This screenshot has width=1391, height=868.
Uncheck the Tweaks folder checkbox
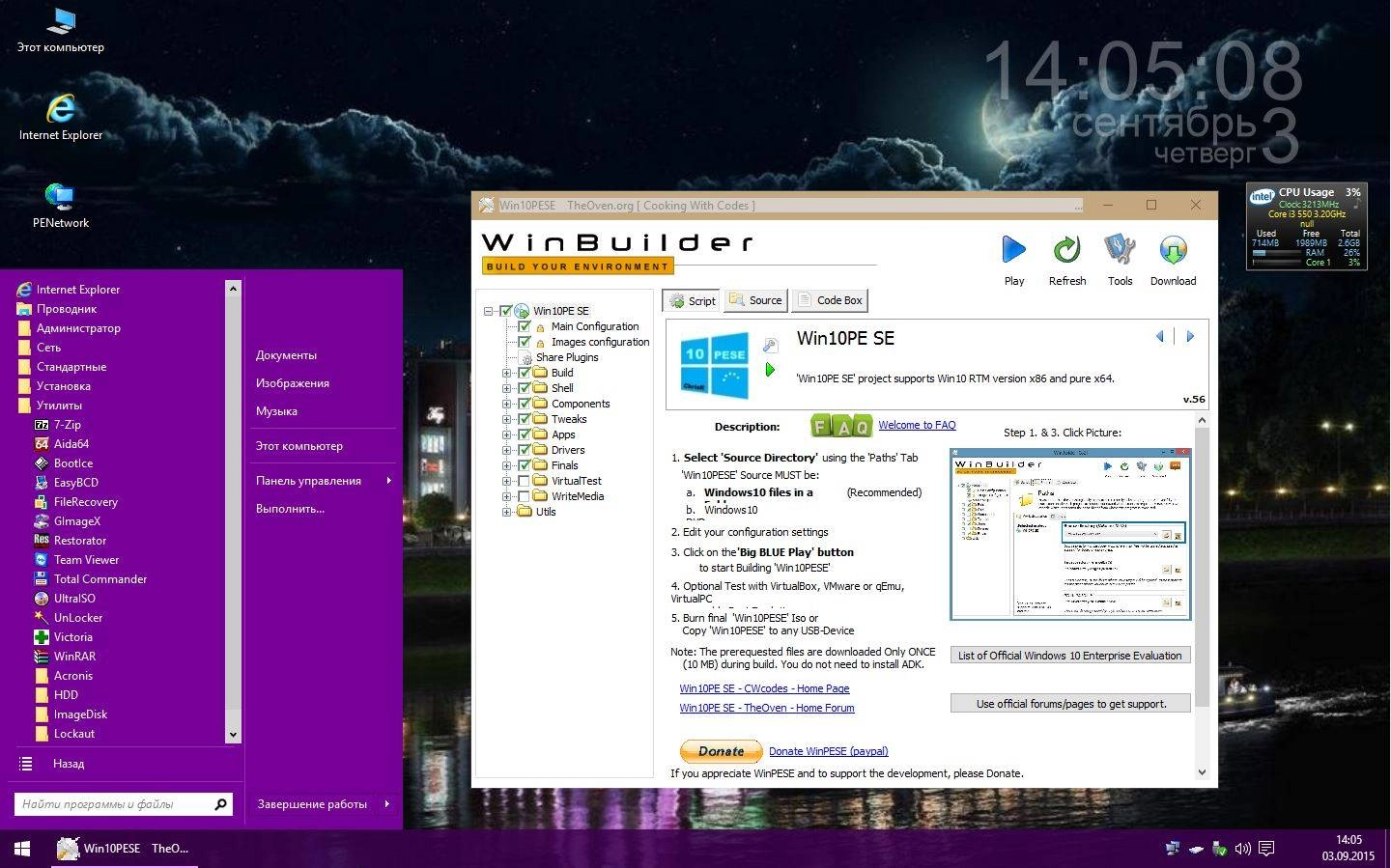pyautogui.click(x=525, y=419)
